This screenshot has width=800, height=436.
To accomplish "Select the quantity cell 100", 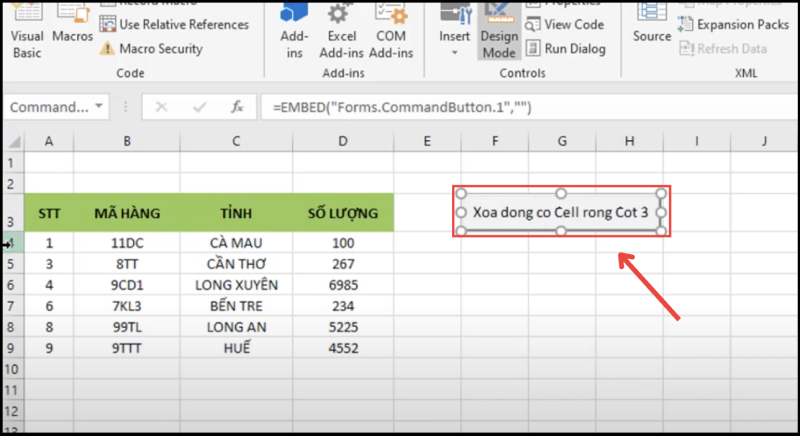I will [x=343, y=243].
